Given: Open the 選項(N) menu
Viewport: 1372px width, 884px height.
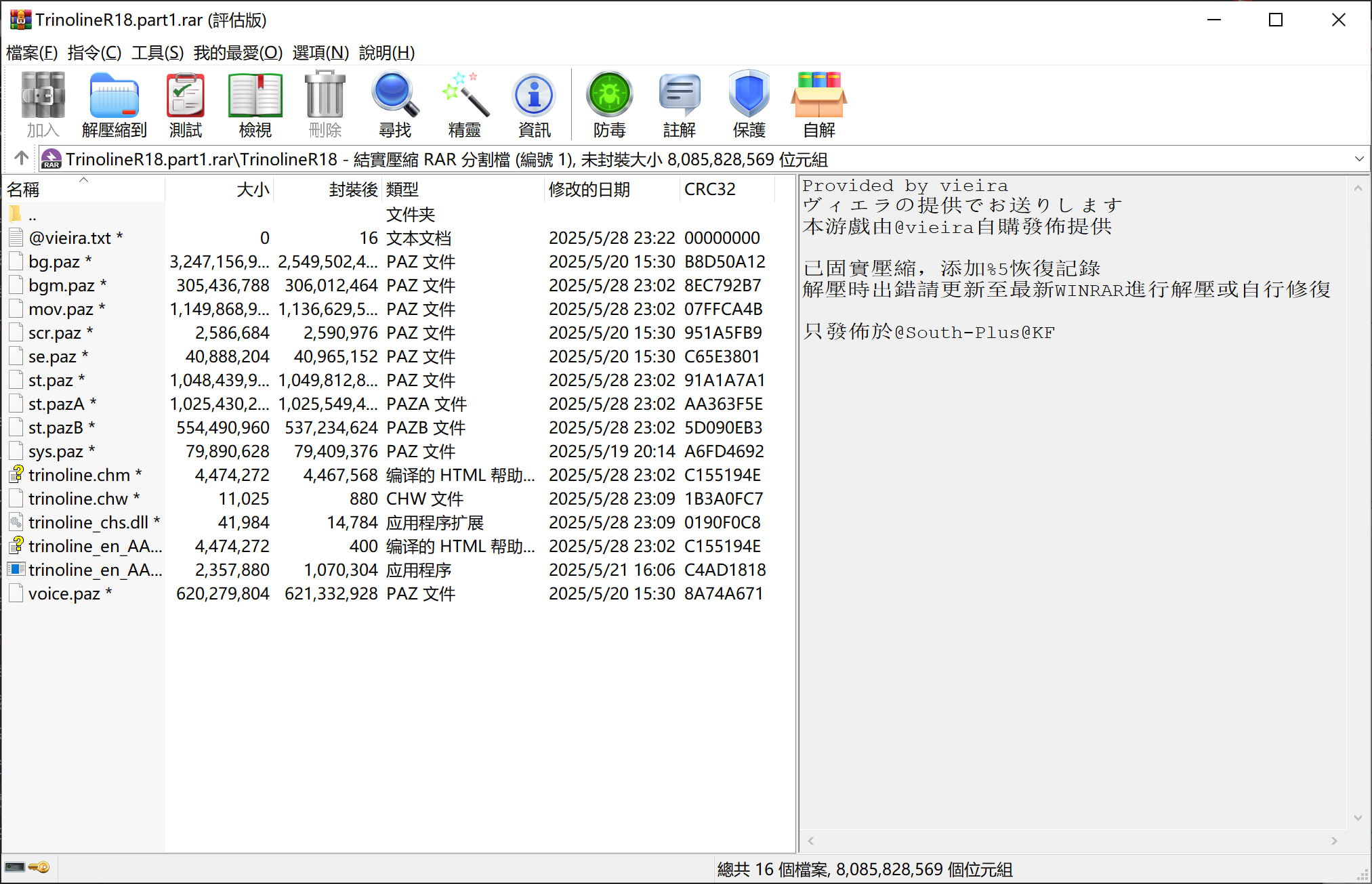Looking at the screenshot, I should tap(320, 53).
